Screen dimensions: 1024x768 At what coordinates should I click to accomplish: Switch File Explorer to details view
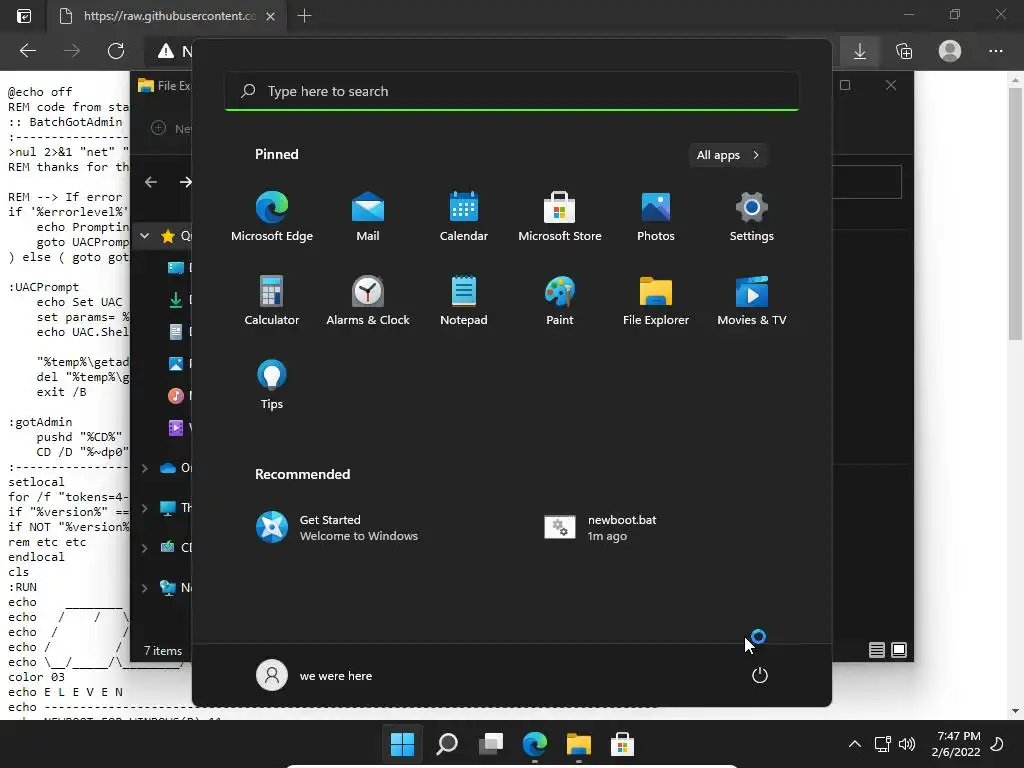point(876,650)
